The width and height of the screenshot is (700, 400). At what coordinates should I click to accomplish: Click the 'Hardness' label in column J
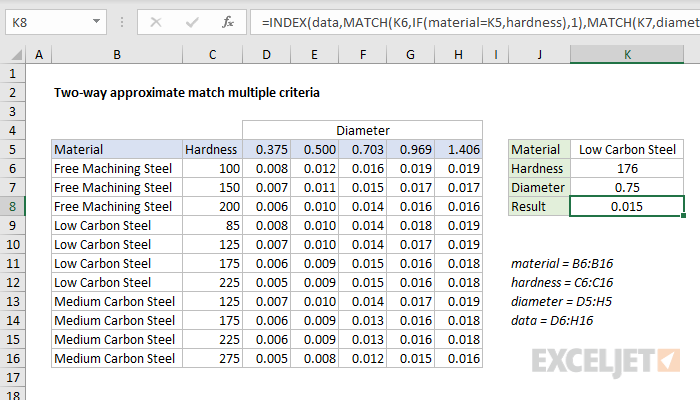coord(539,168)
